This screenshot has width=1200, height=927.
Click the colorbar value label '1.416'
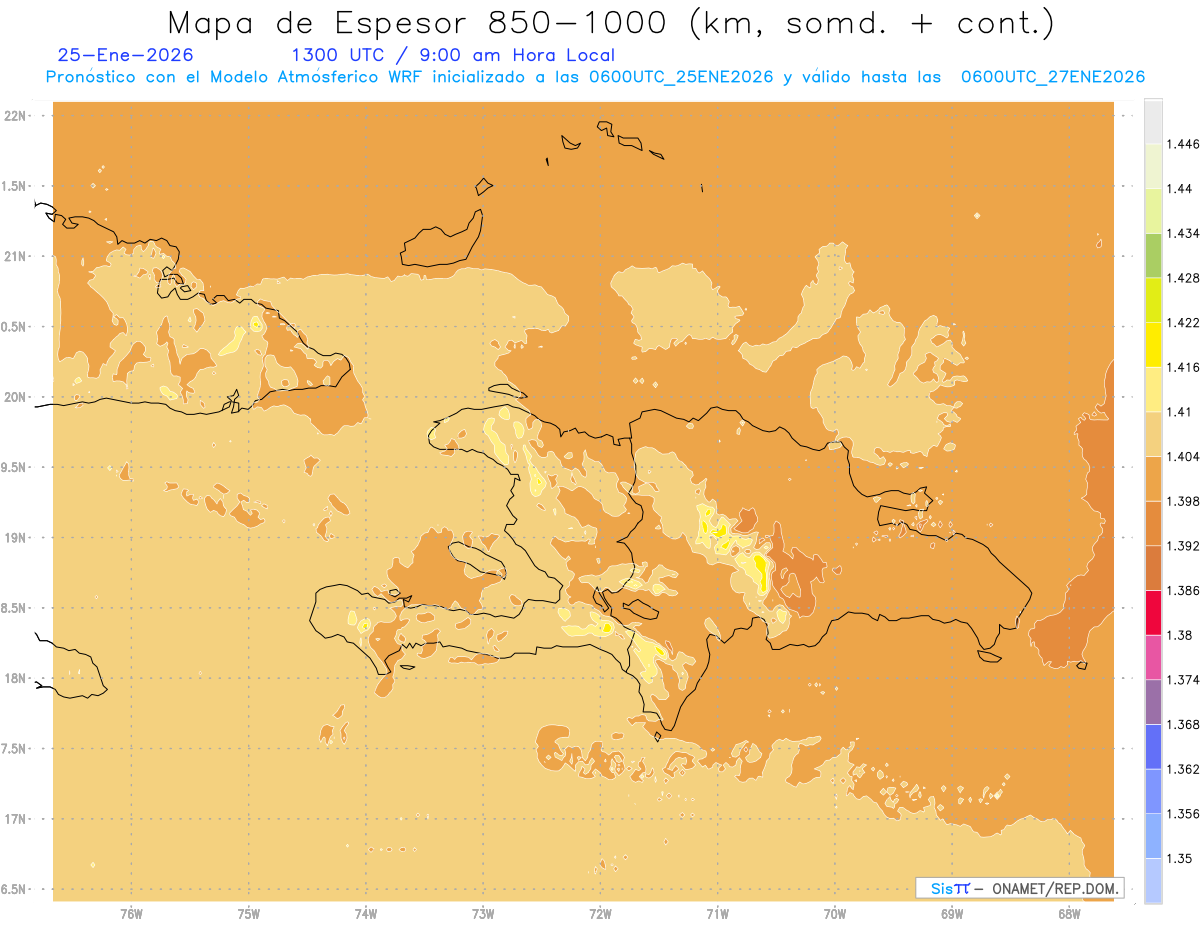(x=1184, y=367)
